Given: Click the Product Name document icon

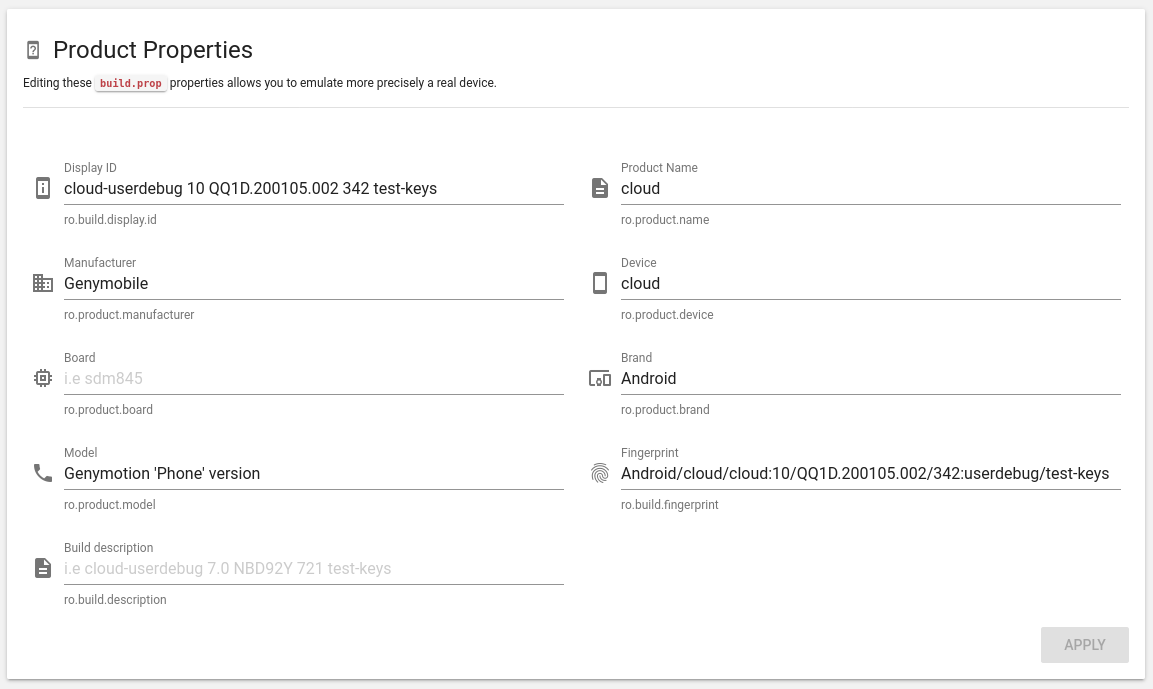Looking at the screenshot, I should (x=600, y=188).
